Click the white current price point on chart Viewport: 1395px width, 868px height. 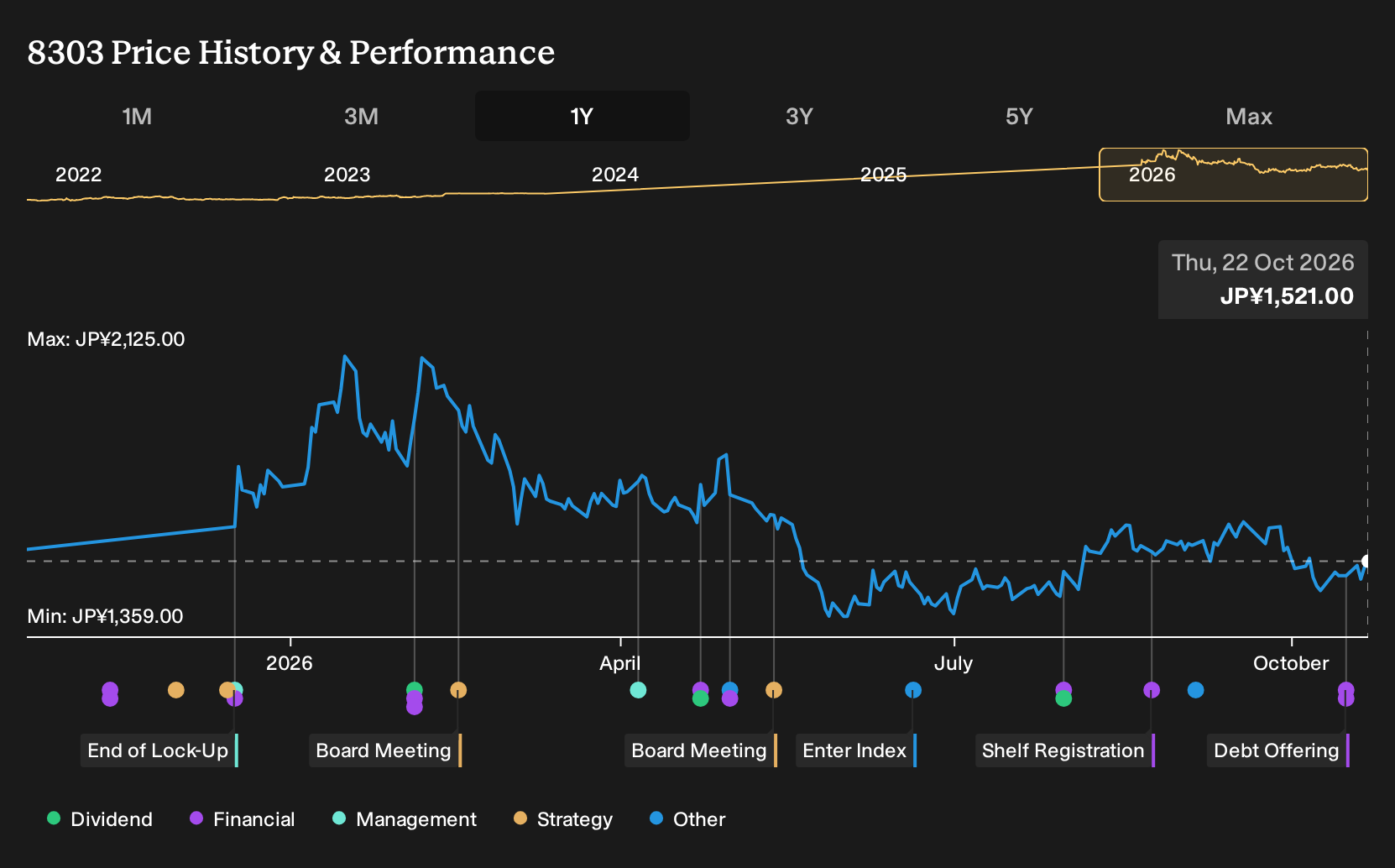tap(1366, 562)
